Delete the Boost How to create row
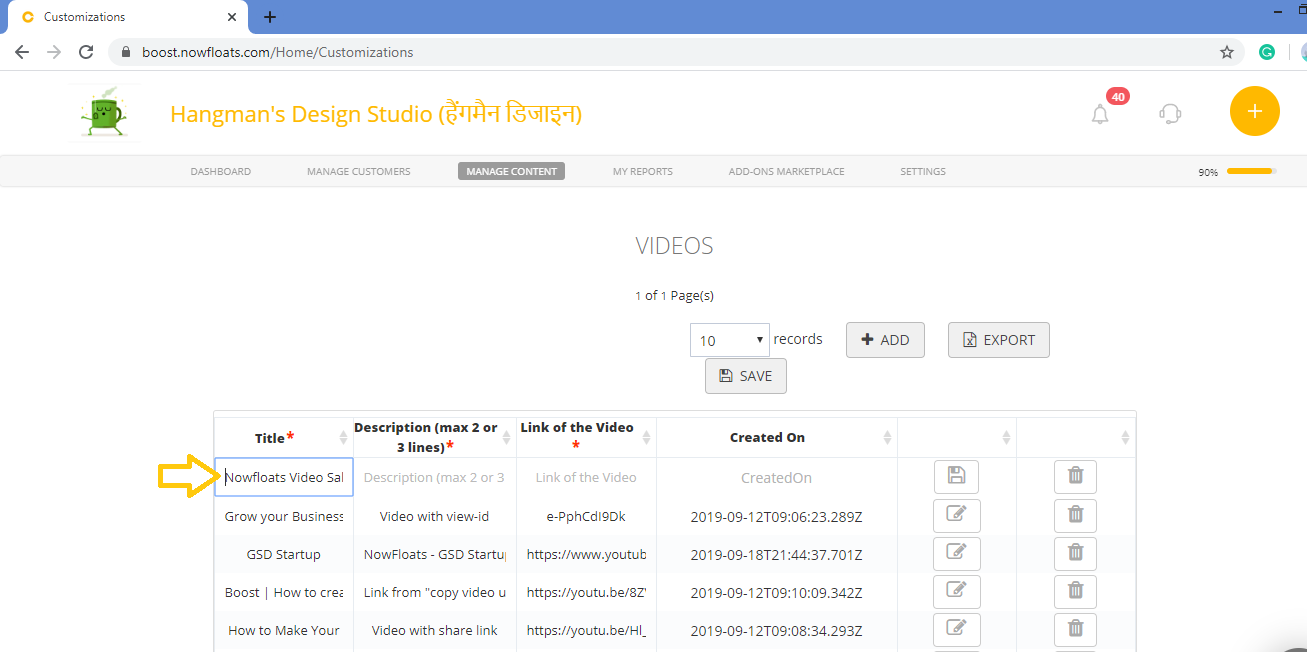The height and width of the screenshot is (652, 1307). pyautogui.click(x=1075, y=592)
